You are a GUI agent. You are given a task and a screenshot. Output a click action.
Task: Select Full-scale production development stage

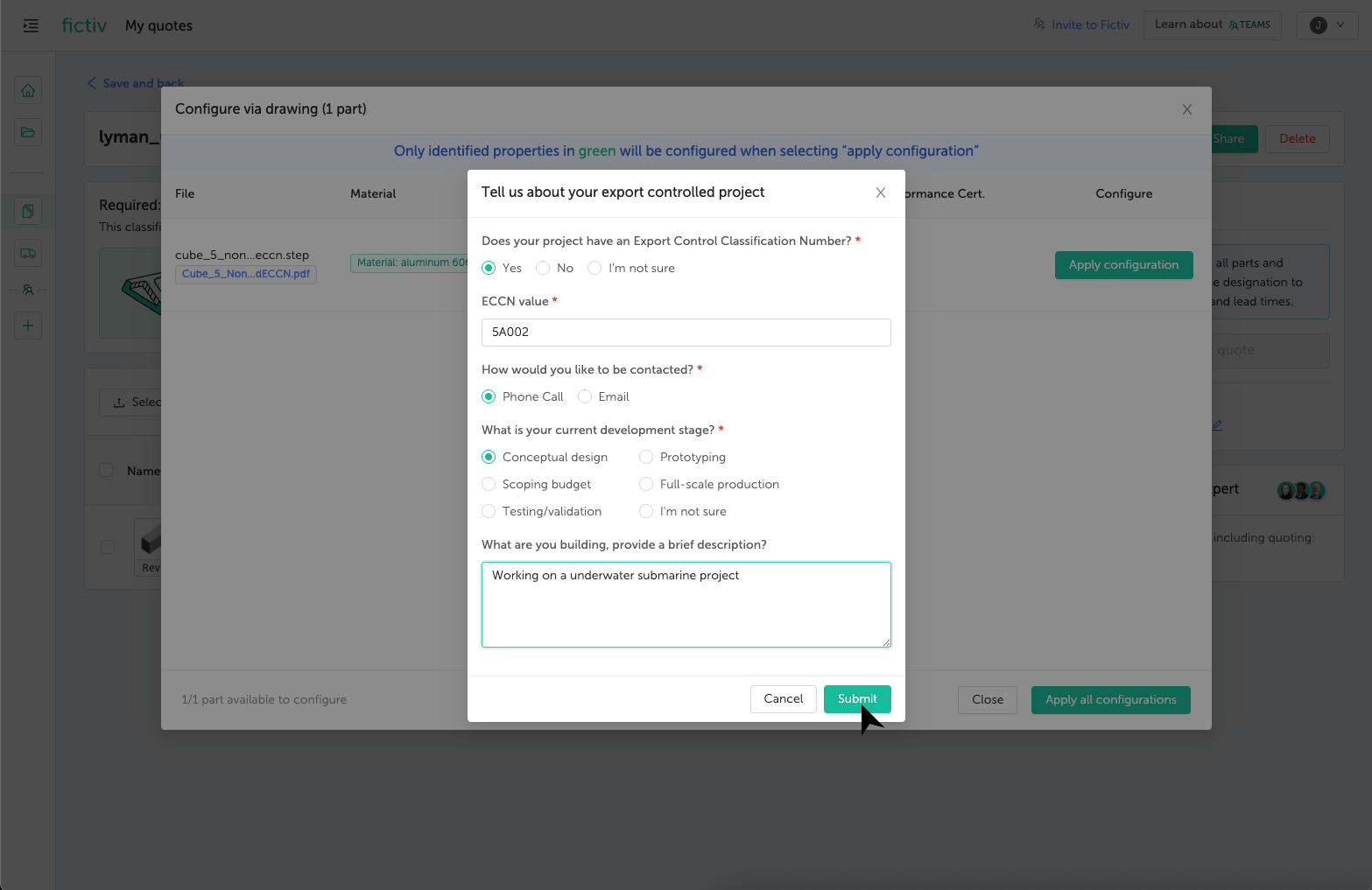click(646, 484)
